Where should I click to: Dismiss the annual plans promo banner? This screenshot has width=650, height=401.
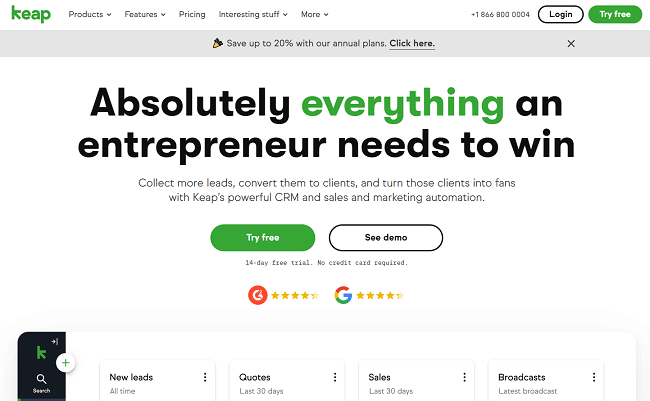pos(571,44)
